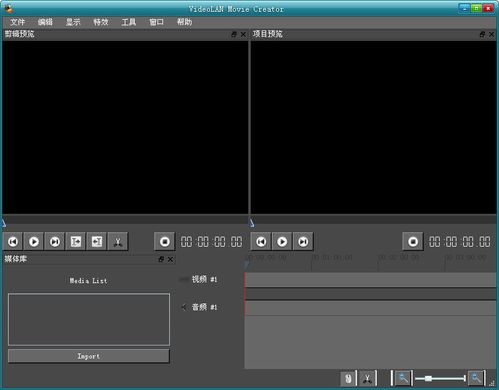Viewport: 499px width, 390px height.
Task: Close the 项目预览 panel
Action: (492, 34)
